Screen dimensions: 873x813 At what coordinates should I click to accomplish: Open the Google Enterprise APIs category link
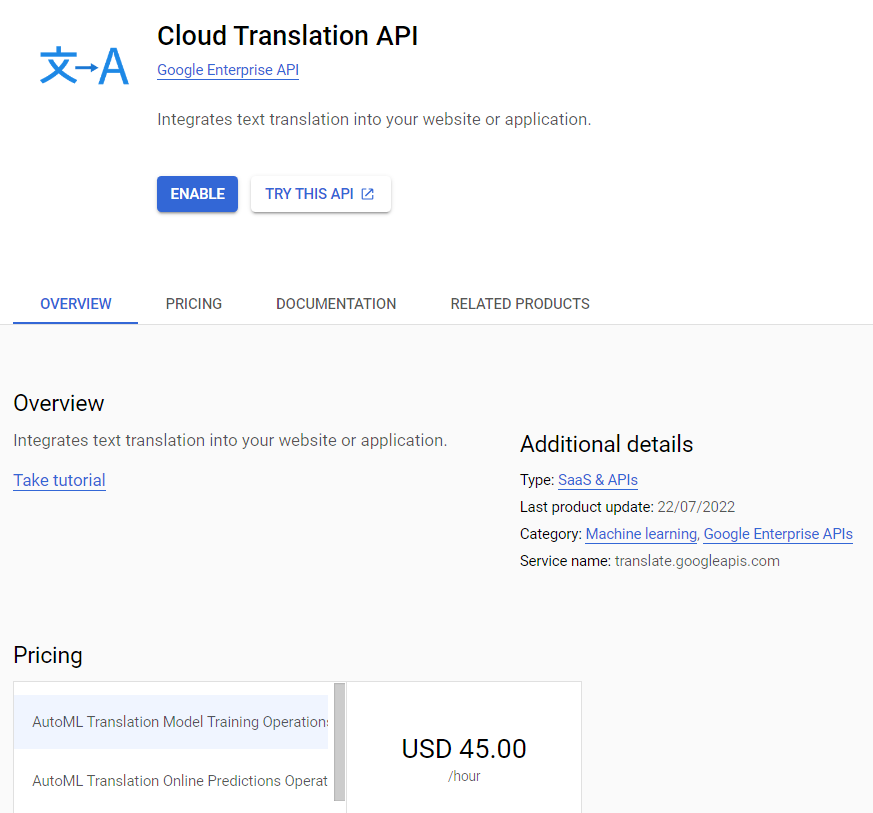tap(778, 534)
